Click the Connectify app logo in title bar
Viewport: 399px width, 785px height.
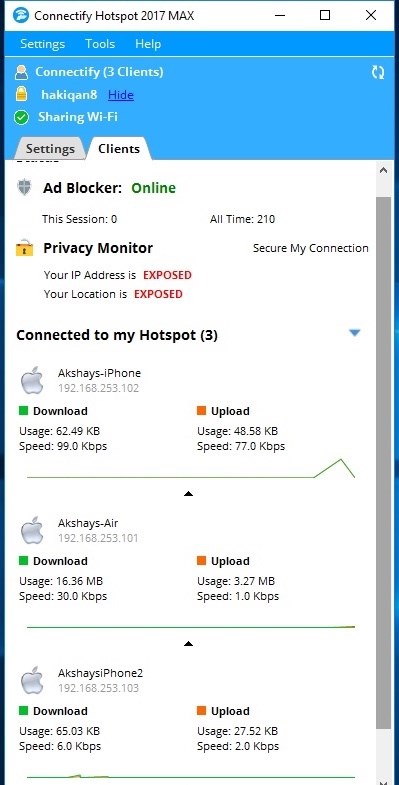click(20, 16)
